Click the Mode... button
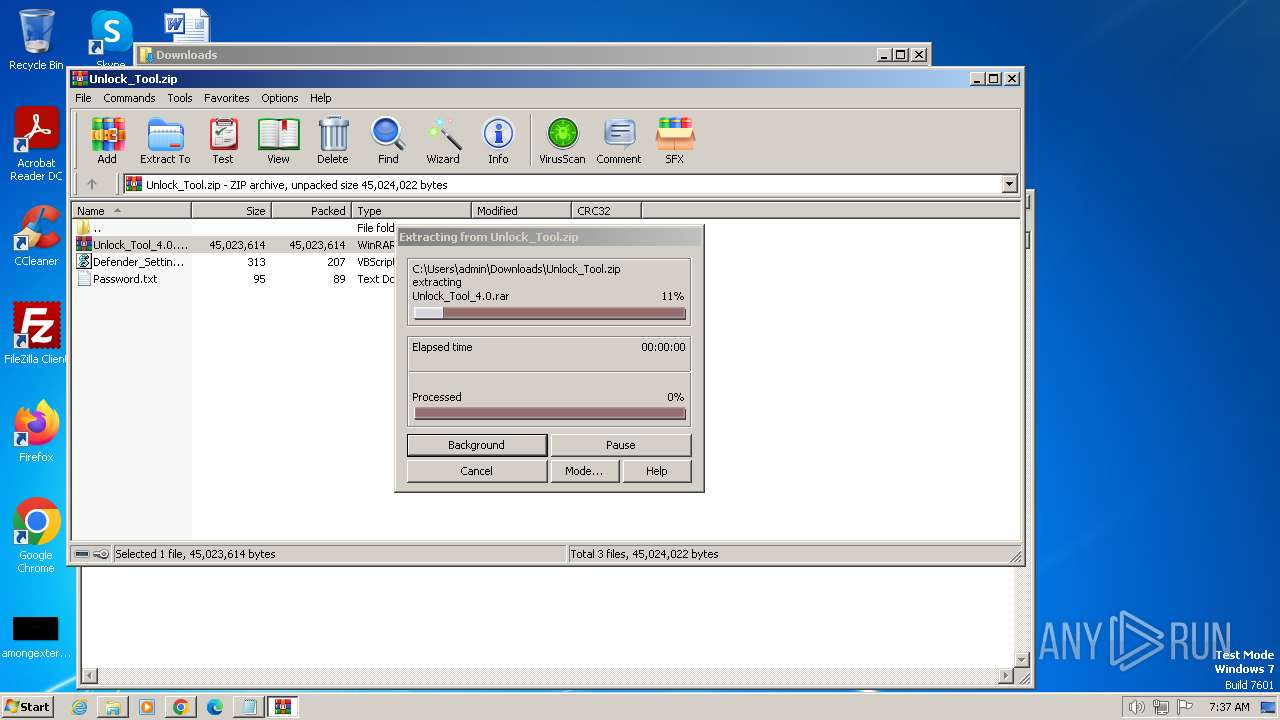 584,471
